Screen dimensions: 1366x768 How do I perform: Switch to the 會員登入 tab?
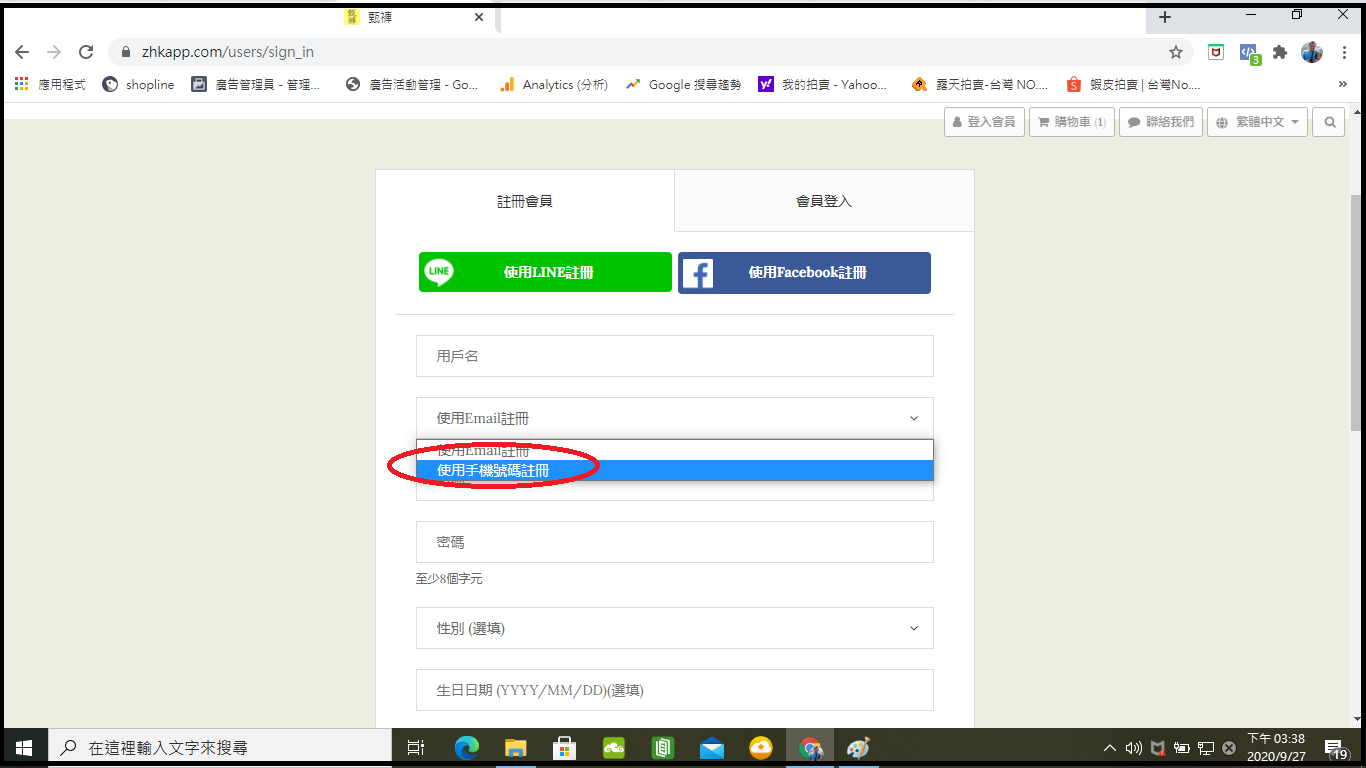pos(823,201)
